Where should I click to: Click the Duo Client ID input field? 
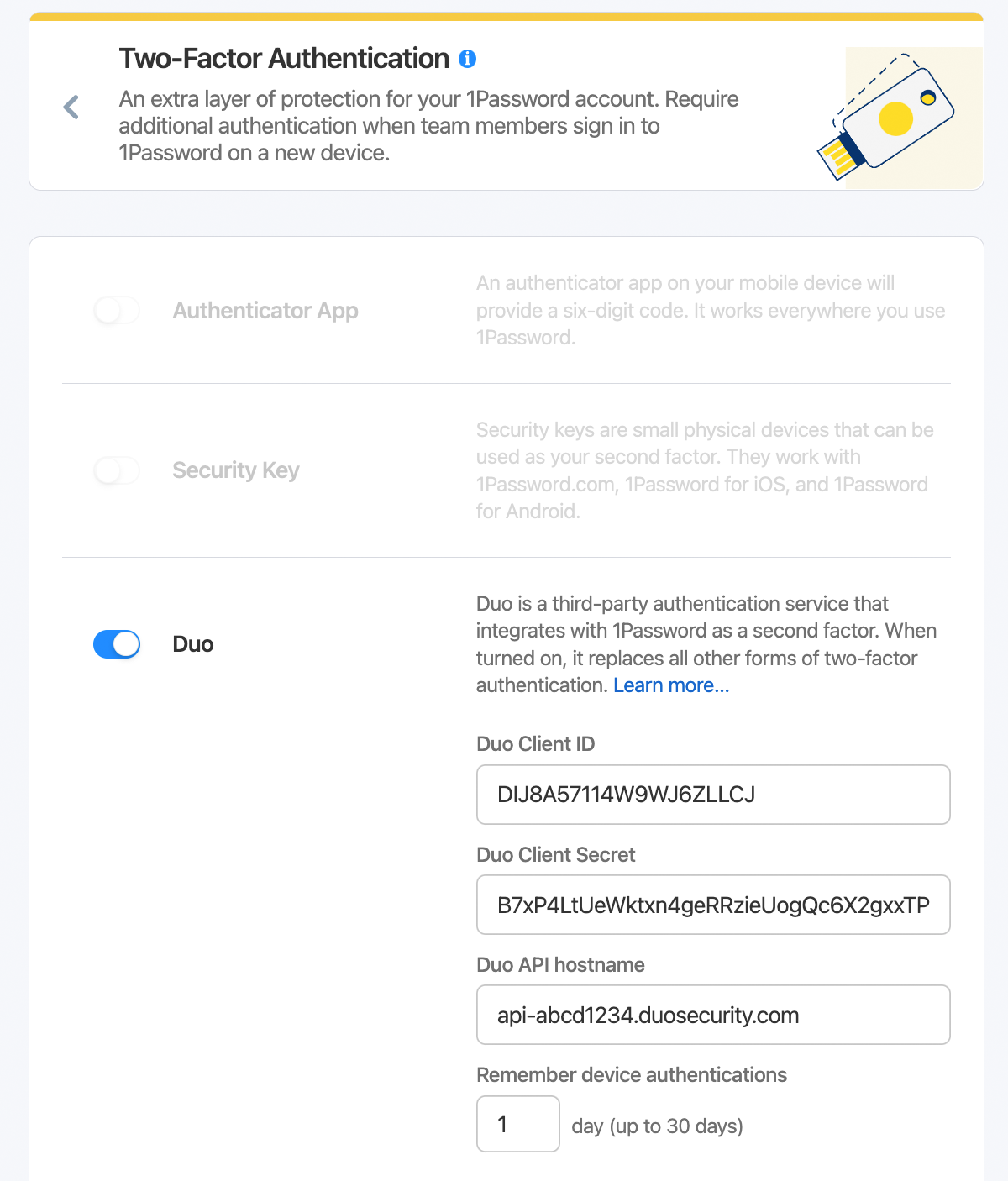(712, 794)
